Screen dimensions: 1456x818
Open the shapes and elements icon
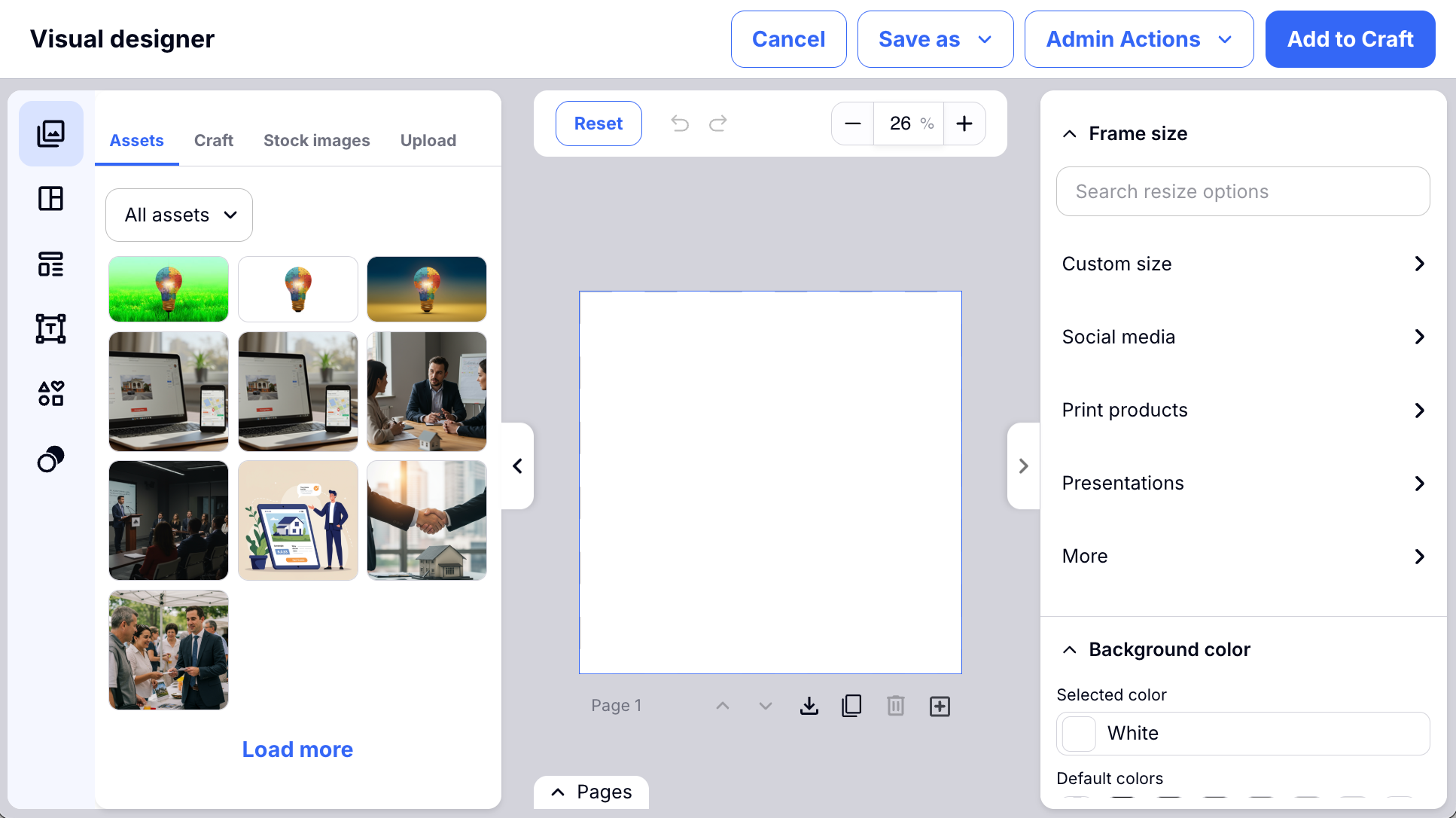point(50,393)
